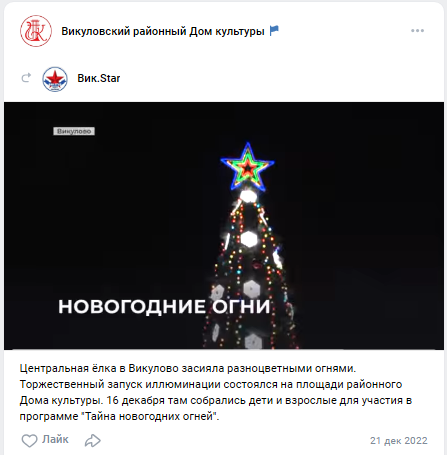Share the post with the arrow icon
Image resolution: width=447 pixels, height=455 pixels.
point(93,441)
